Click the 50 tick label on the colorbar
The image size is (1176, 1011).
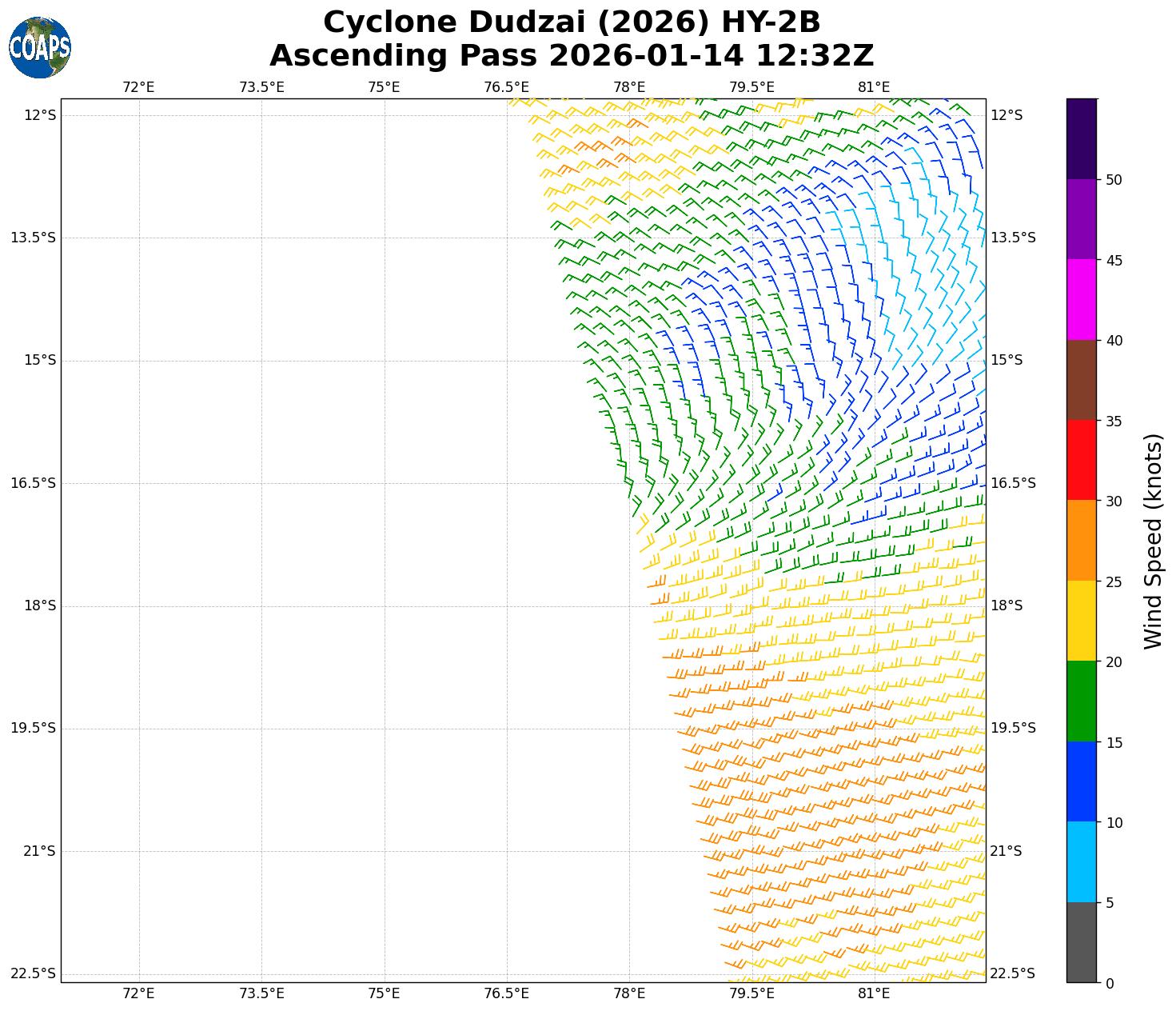pos(1114,179)
